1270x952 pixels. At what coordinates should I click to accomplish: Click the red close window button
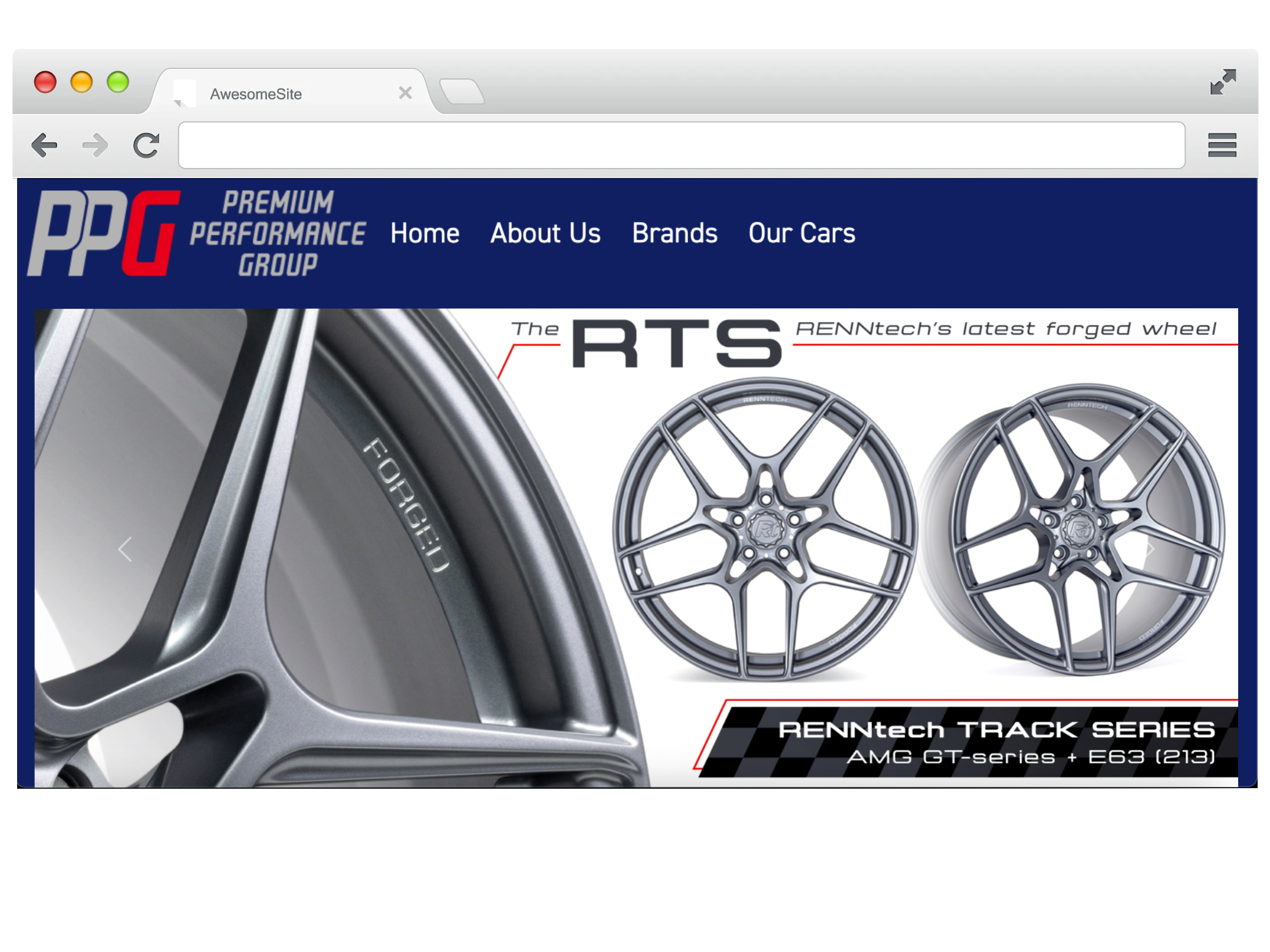pyautogui.click(x=45, y=81)
